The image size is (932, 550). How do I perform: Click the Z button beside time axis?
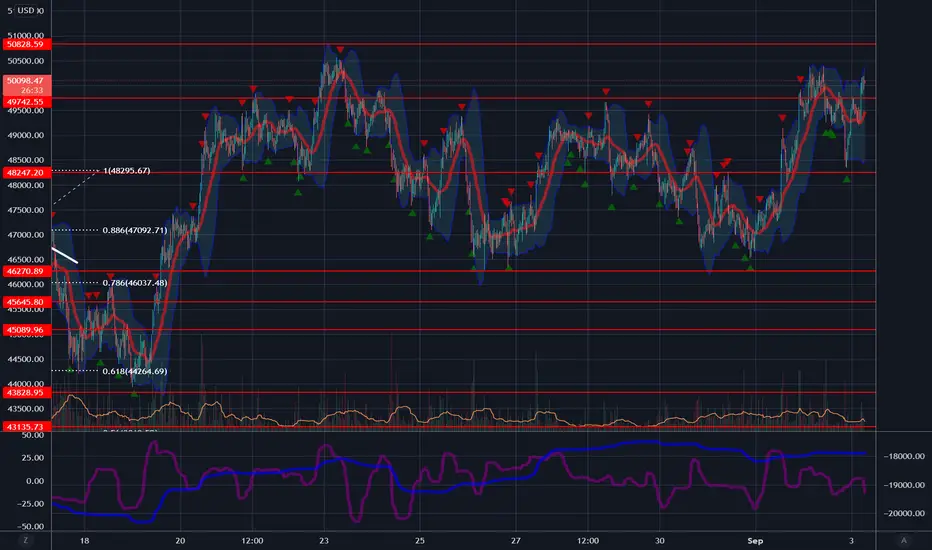[25, 540]
